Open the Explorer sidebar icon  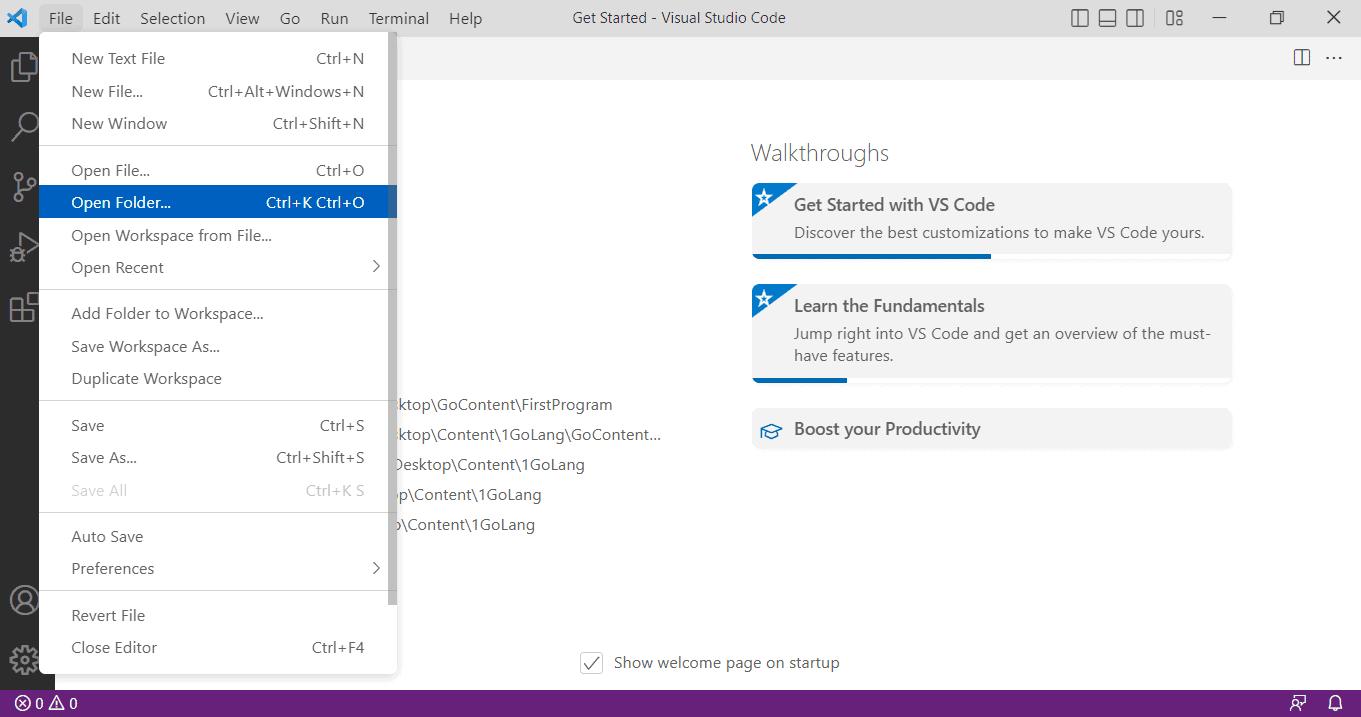click(x=23, y=66)
